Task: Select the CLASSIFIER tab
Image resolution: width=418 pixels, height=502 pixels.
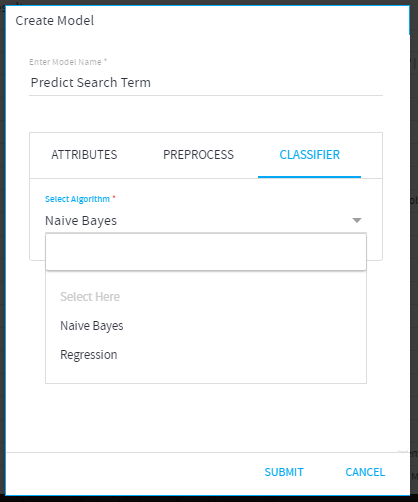Action: (x=309, y=155)
